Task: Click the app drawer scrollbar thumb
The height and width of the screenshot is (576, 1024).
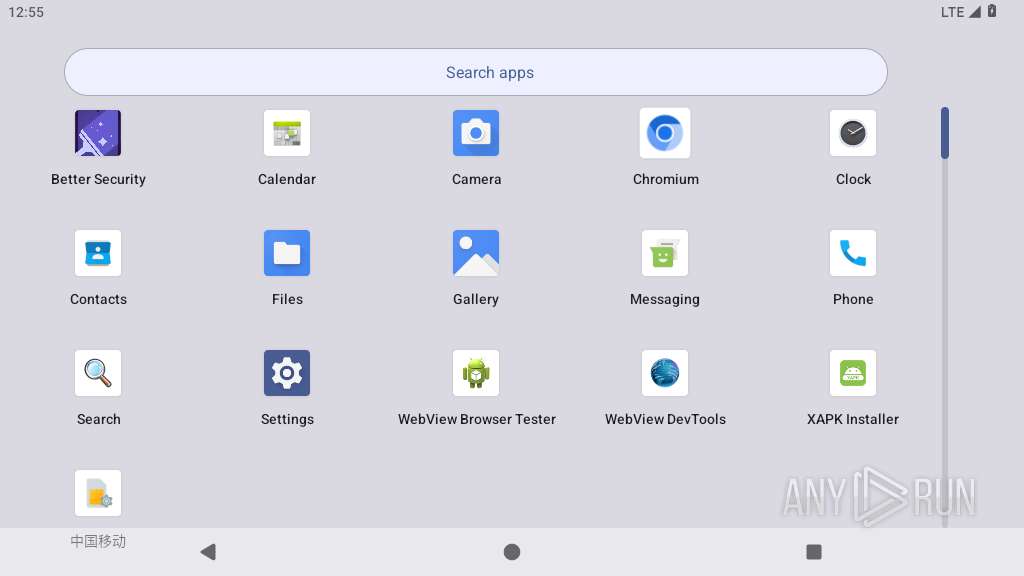Action: [944, 133]
